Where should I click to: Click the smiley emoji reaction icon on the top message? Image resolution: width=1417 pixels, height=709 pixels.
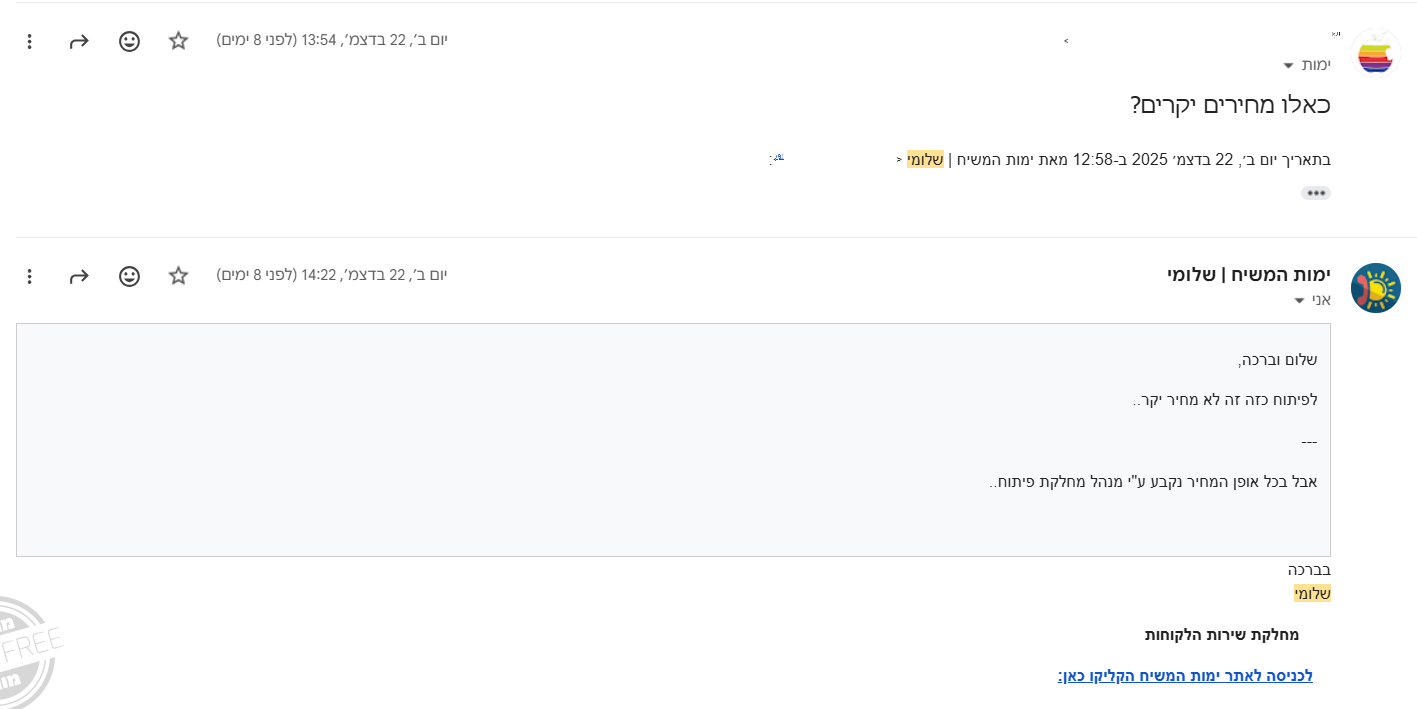point(129,41)
